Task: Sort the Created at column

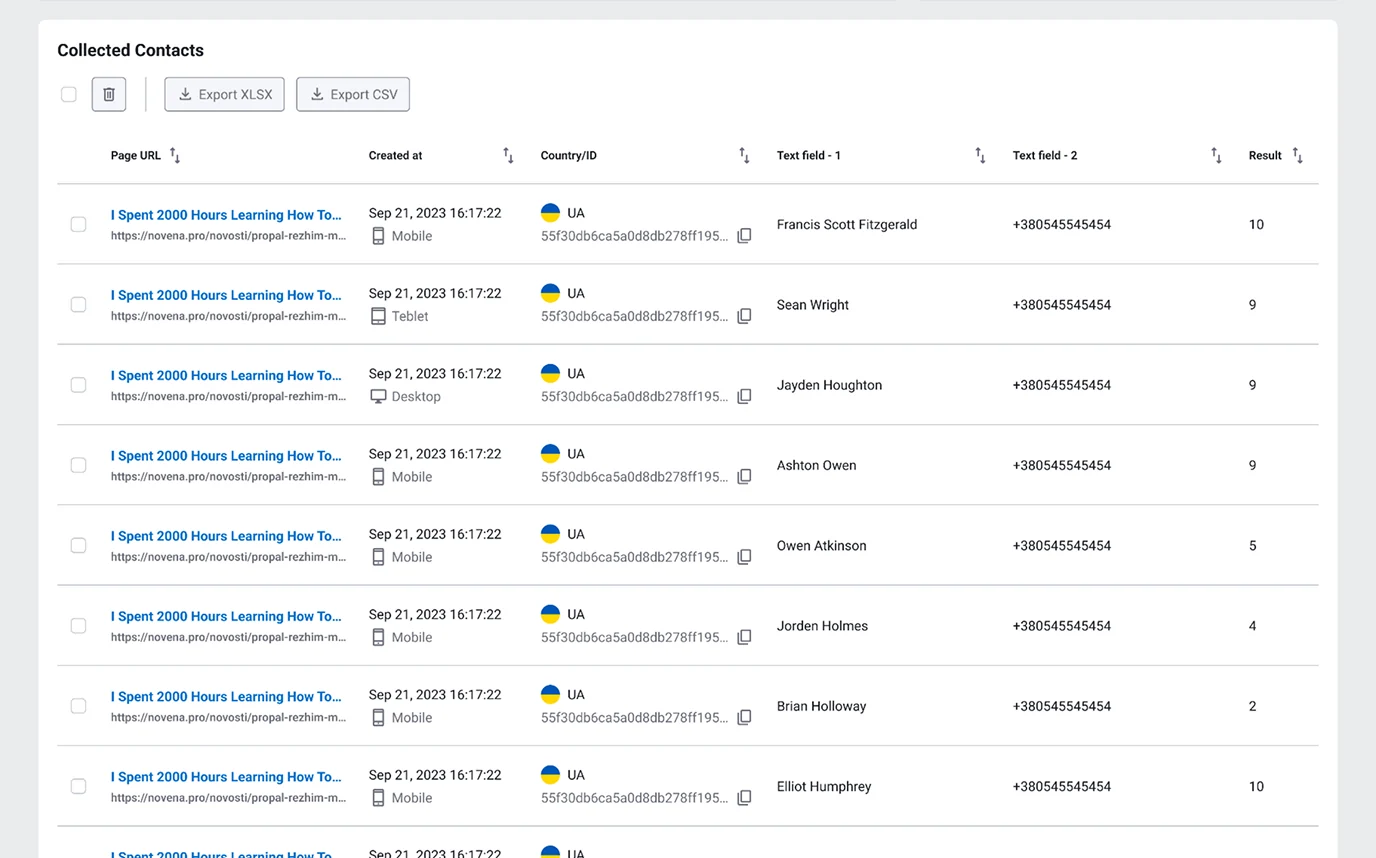Action: tap(508, 155)
